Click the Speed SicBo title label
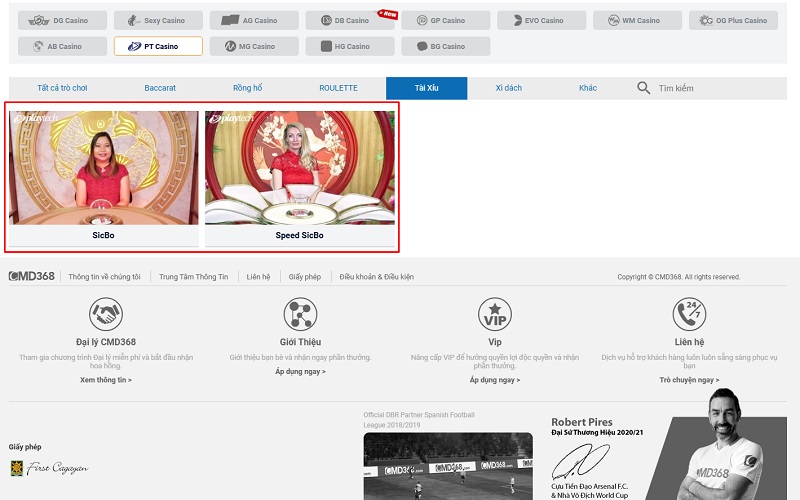800x500 pixels. pos(299,235)
